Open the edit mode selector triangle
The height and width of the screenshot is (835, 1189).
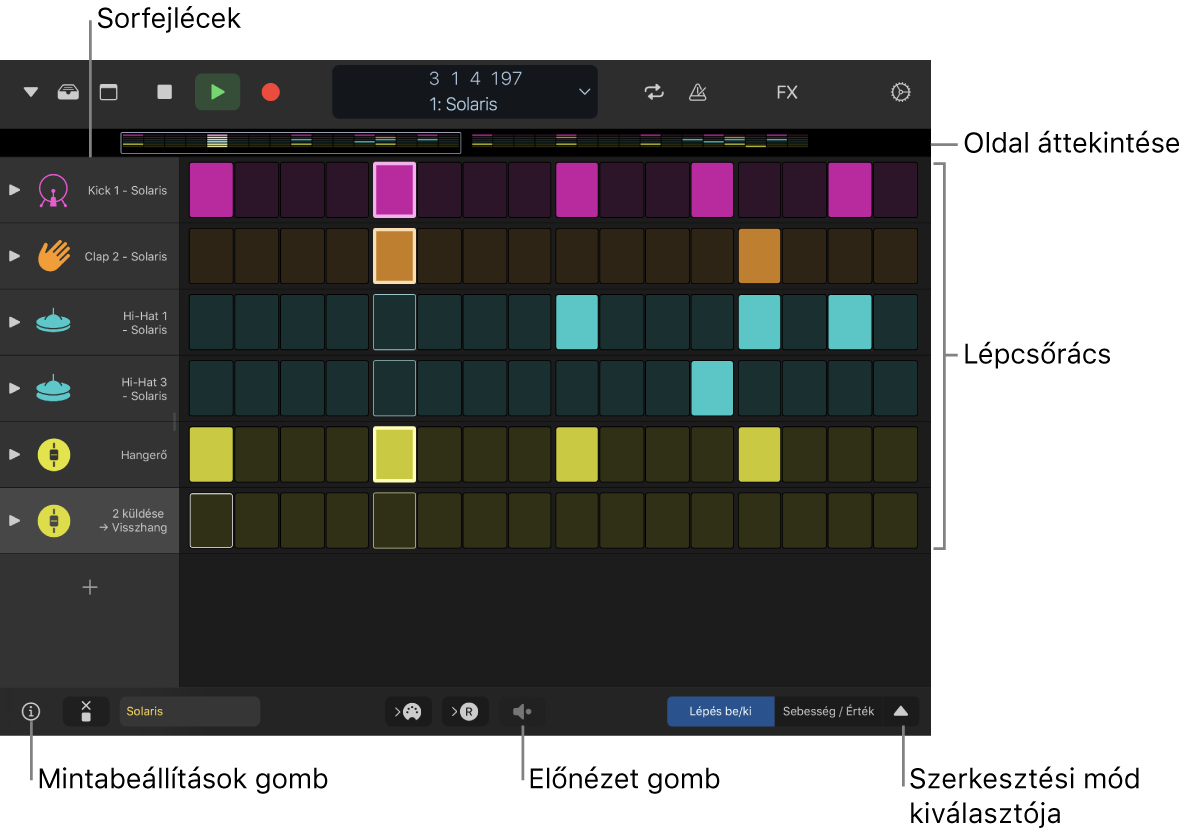point(901,711)
